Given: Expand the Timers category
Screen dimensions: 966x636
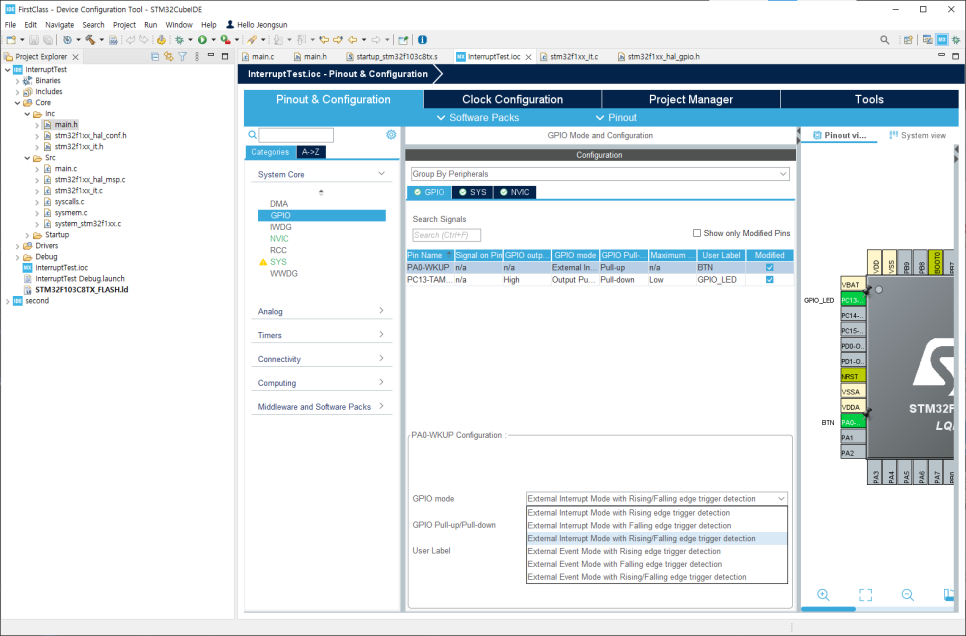Looking at the screenshot, I should tap(381, 335).
